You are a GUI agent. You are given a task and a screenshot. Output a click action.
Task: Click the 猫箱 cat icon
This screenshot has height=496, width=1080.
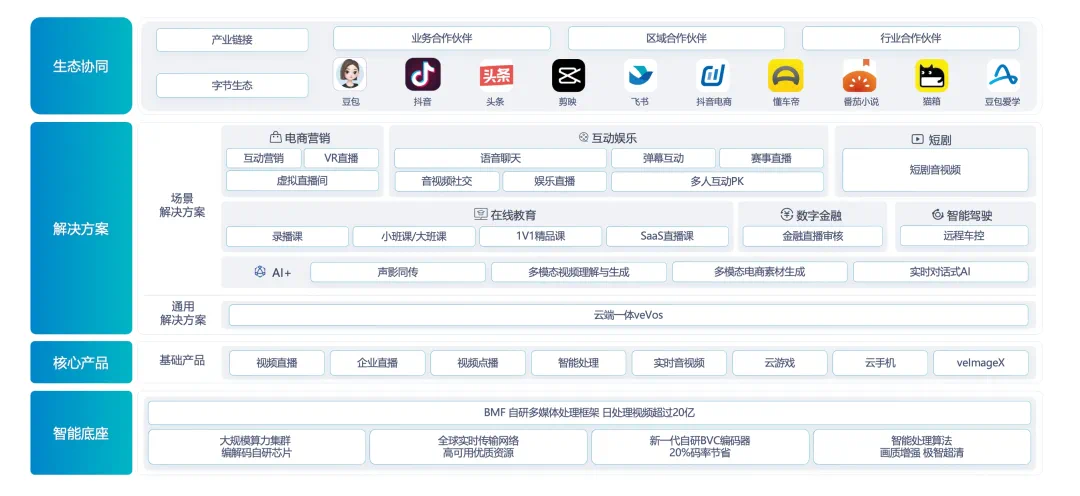tap(932, 75)
